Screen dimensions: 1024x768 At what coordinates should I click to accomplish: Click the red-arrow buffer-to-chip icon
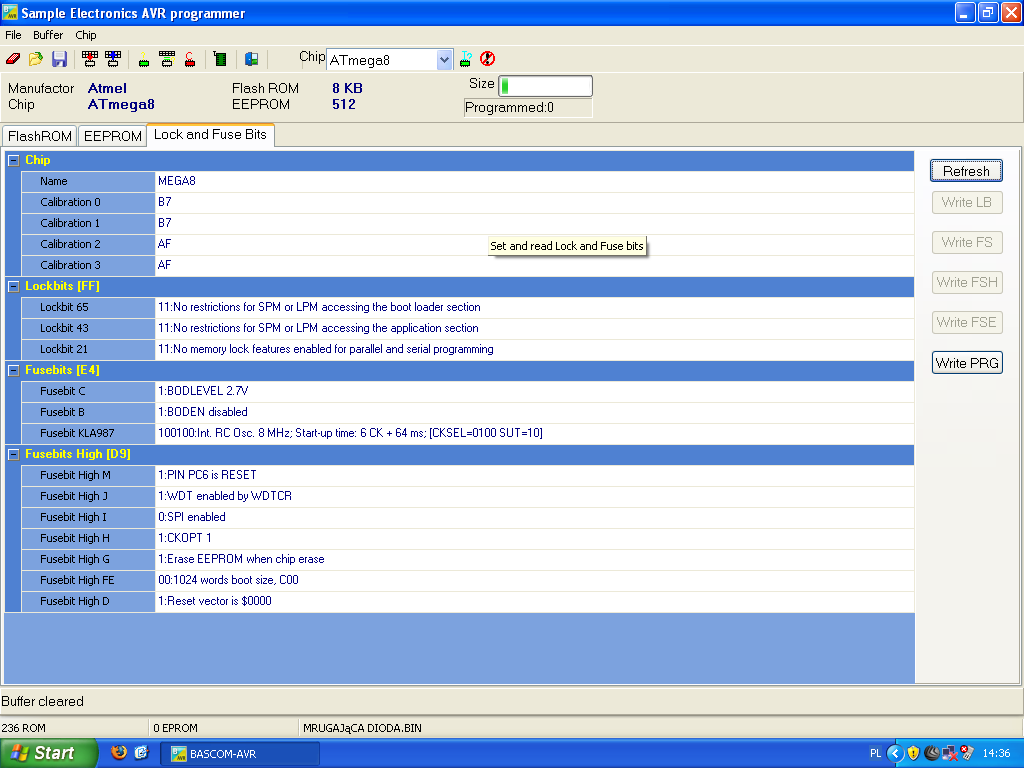(89, 59)
